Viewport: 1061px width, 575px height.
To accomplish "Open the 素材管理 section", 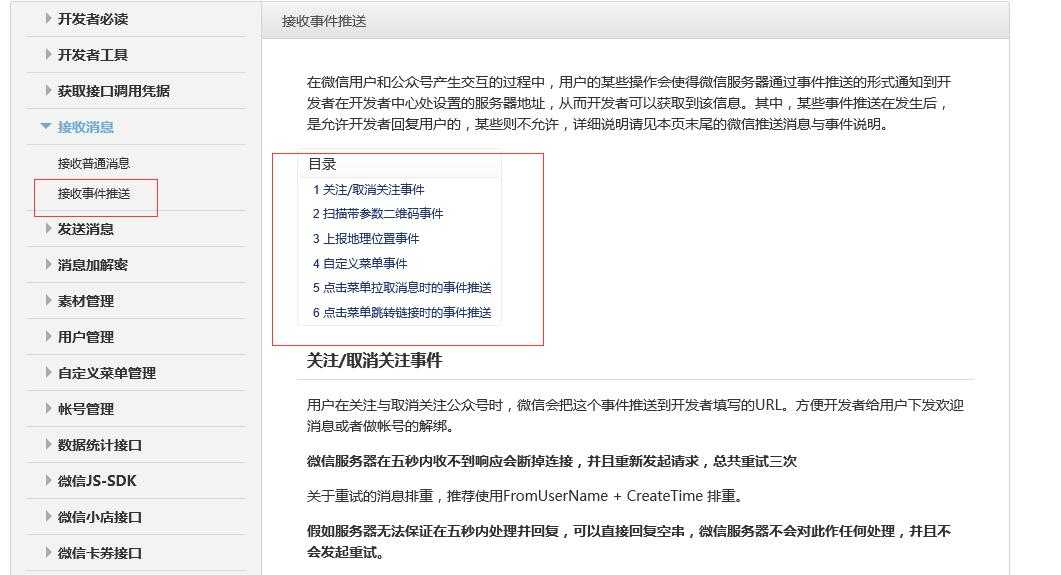I will coord(85,301).
